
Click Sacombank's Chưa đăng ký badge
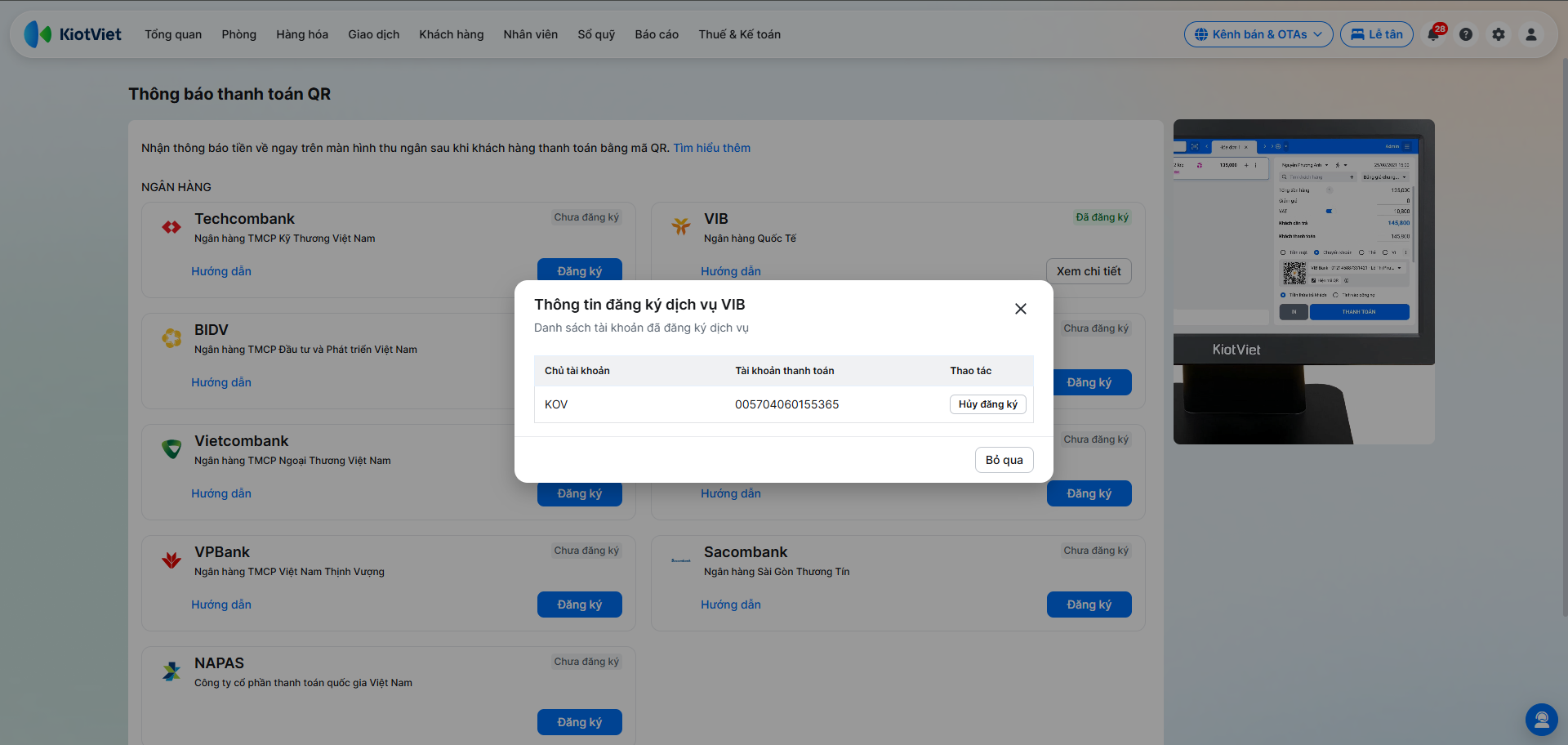click(1096, 551)
